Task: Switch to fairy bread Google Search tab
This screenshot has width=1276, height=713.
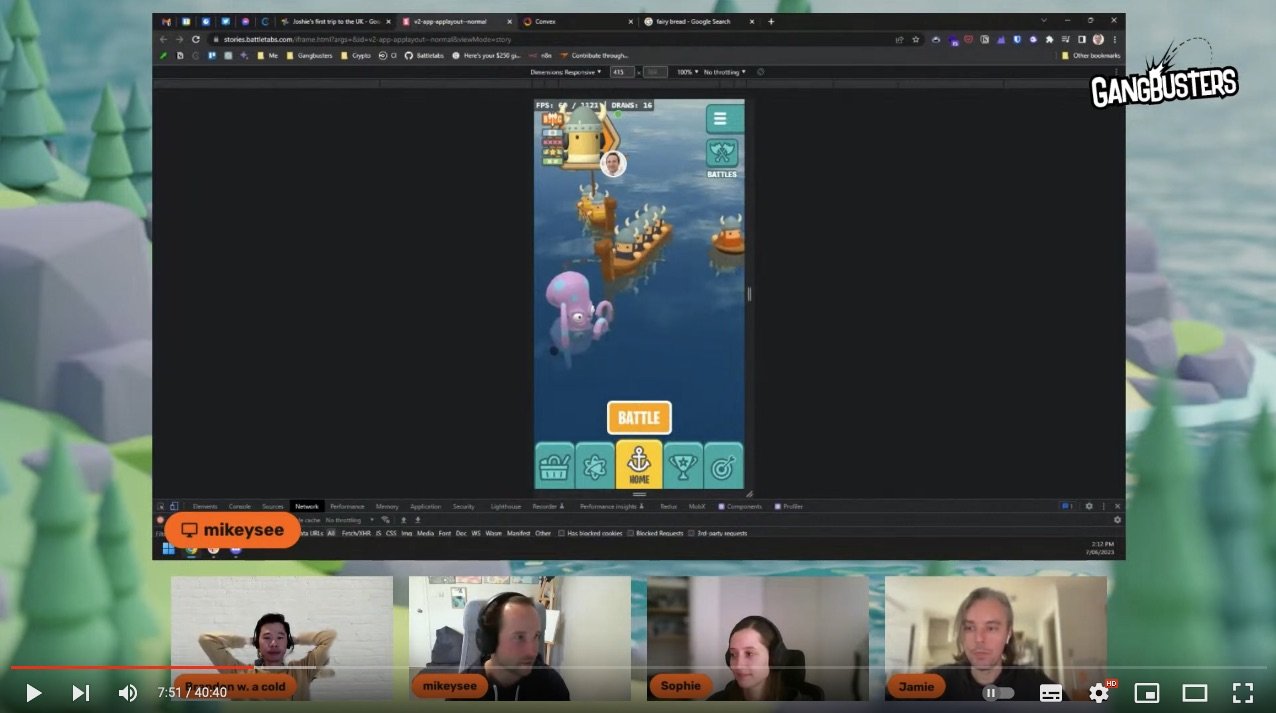Action: click(698, 21)
